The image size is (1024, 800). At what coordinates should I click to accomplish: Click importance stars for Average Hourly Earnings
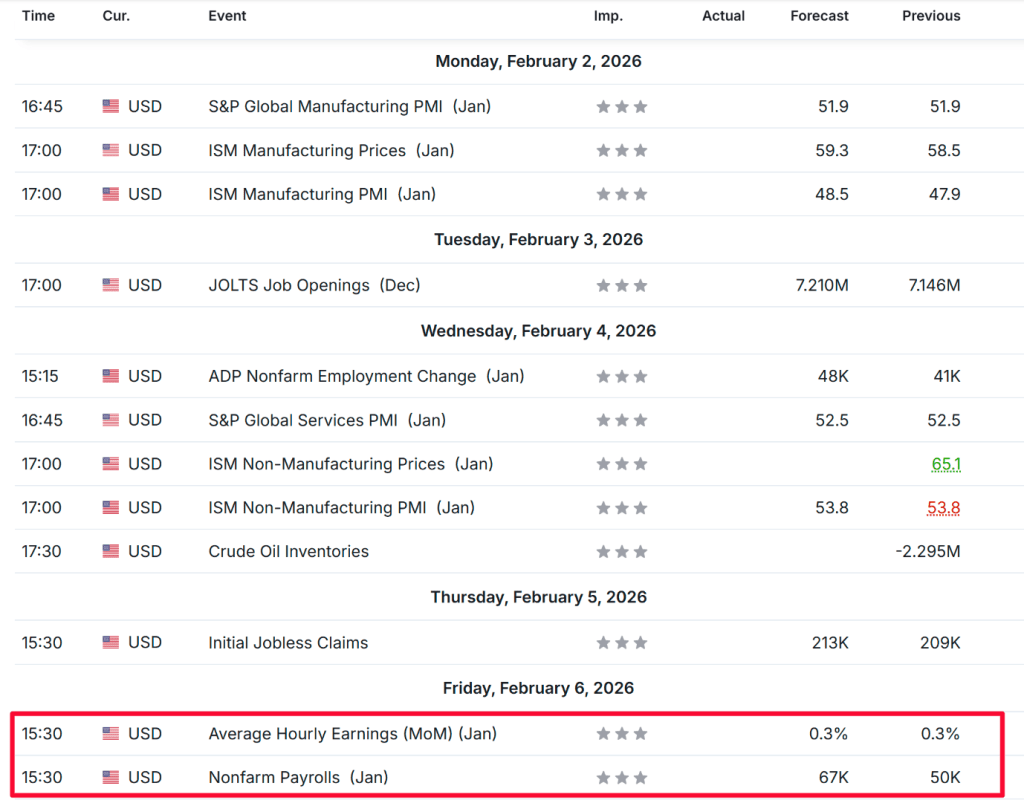click(x=621, y=734)
